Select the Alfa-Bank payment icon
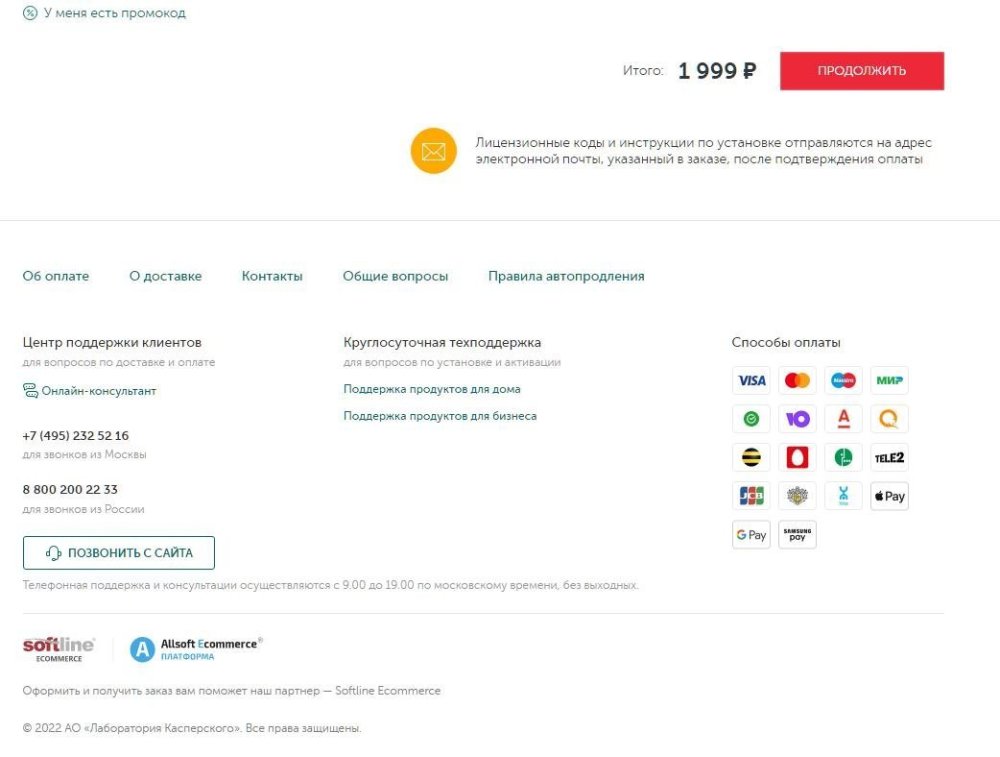 (x=843, y=419)
